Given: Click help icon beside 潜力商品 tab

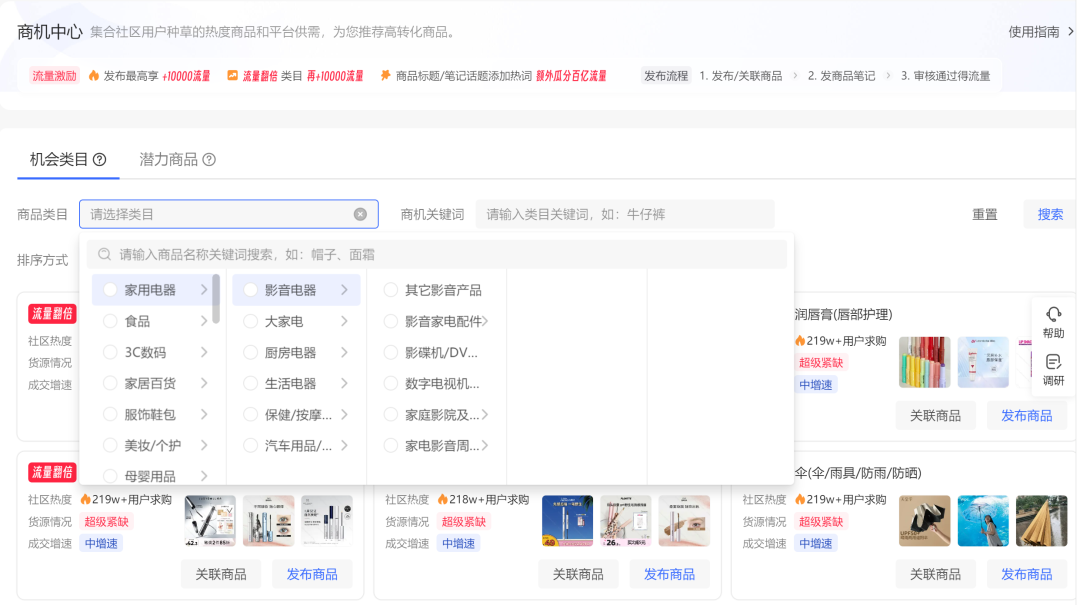Looking at the screenshot, I should [x=209, y=160].
